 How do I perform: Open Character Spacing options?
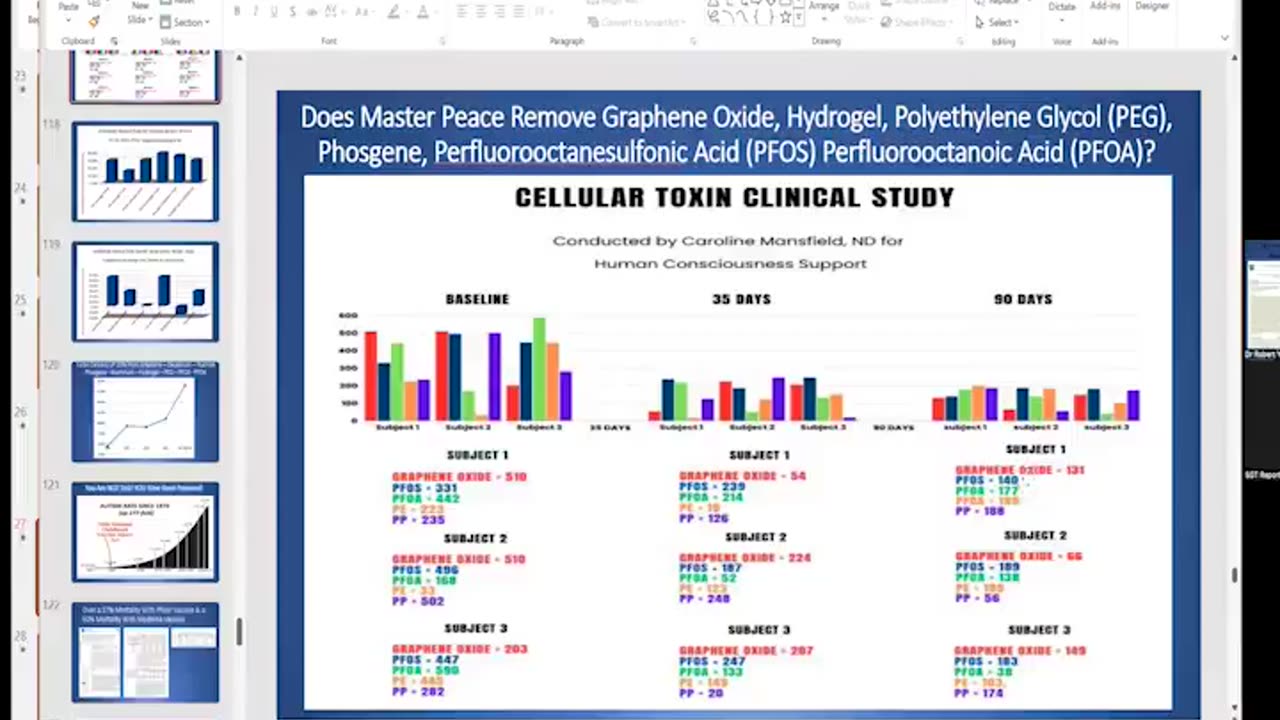point(334,12)
